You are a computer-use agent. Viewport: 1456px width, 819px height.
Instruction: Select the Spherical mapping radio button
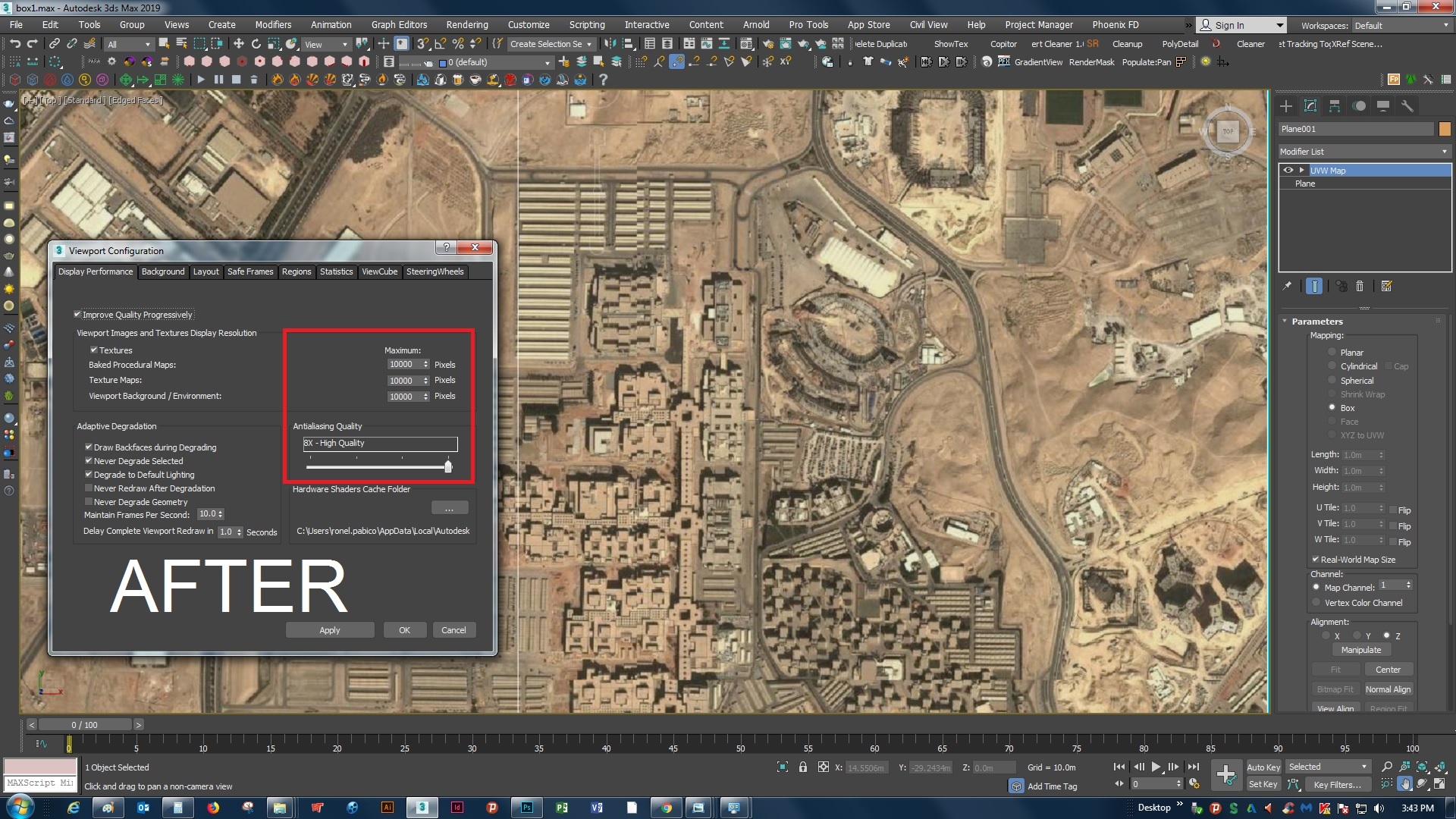(1332, 380)
